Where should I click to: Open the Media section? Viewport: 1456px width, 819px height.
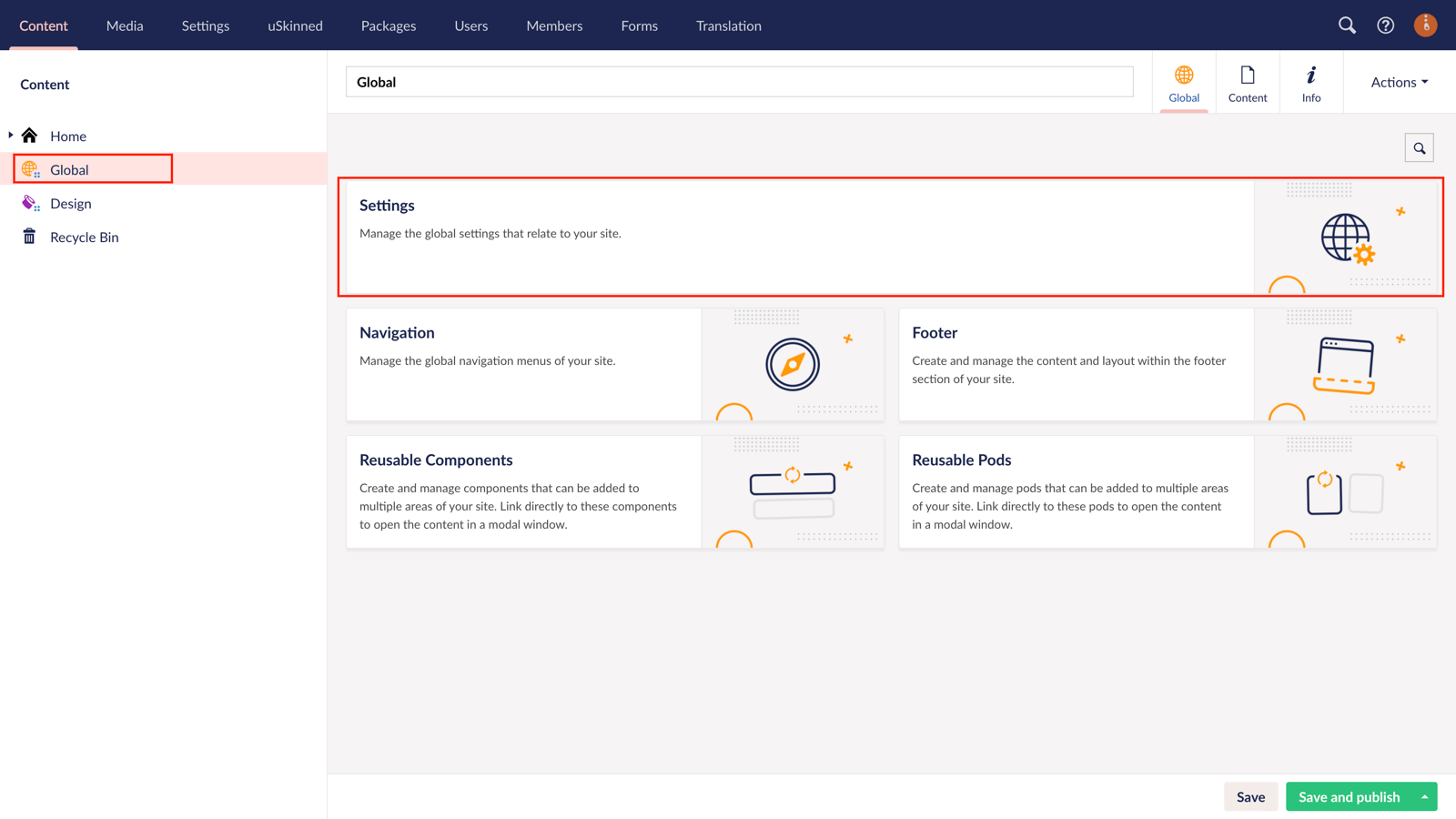tap(124, 25)
